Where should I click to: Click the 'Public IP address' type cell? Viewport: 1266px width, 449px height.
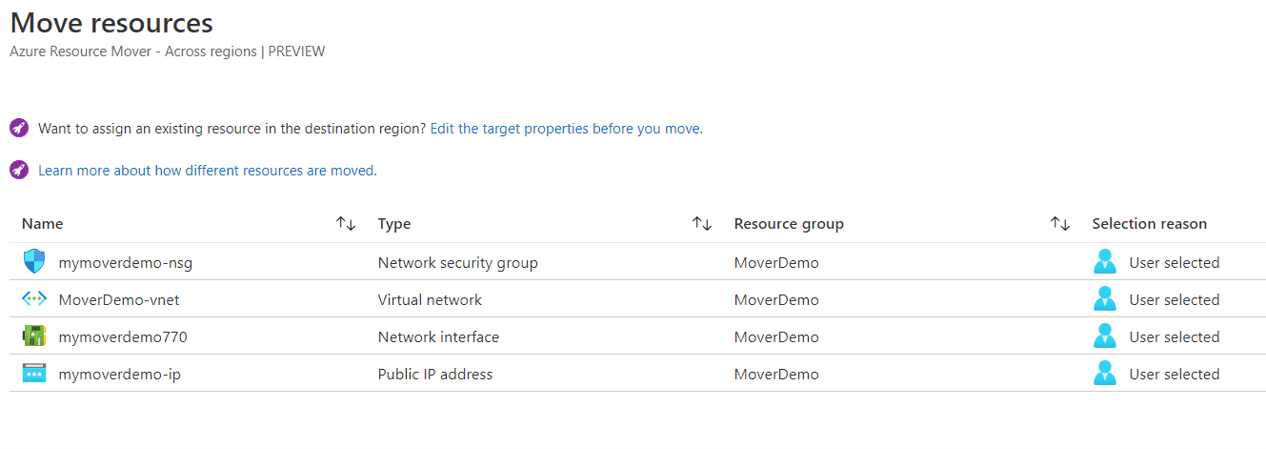click(435, 374)
